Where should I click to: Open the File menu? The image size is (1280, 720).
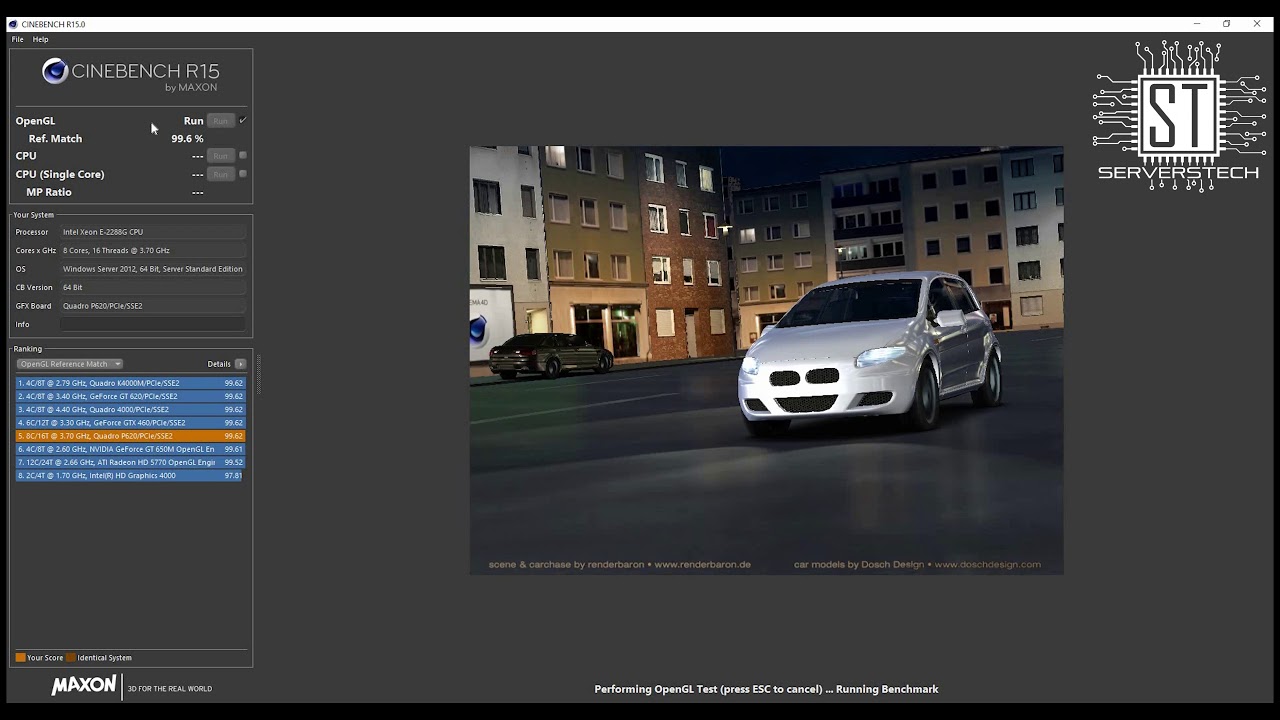pyautogui.click(x=17, y=39)
